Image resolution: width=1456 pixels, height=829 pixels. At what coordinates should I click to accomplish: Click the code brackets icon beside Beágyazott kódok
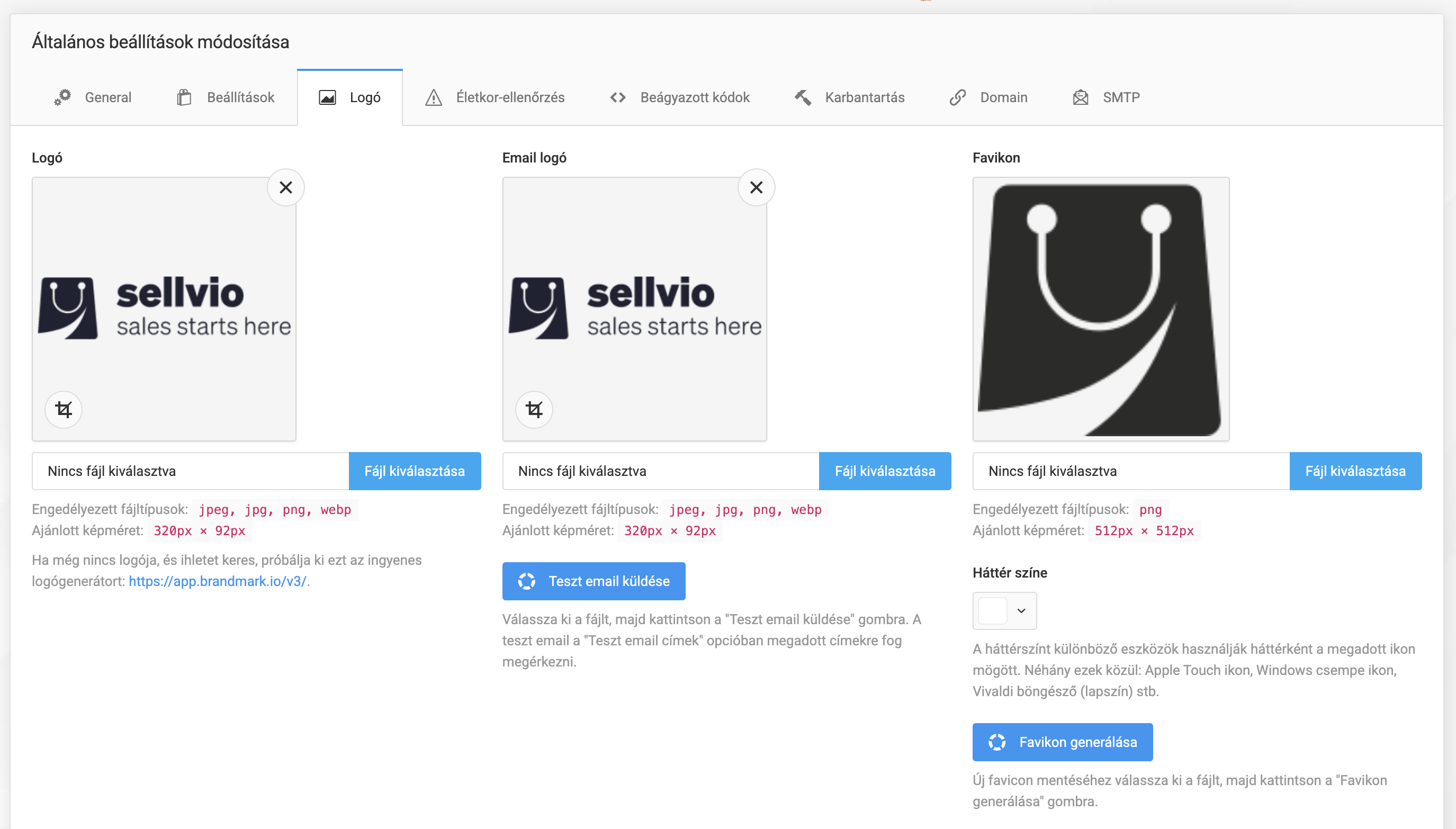coord(618,97)
